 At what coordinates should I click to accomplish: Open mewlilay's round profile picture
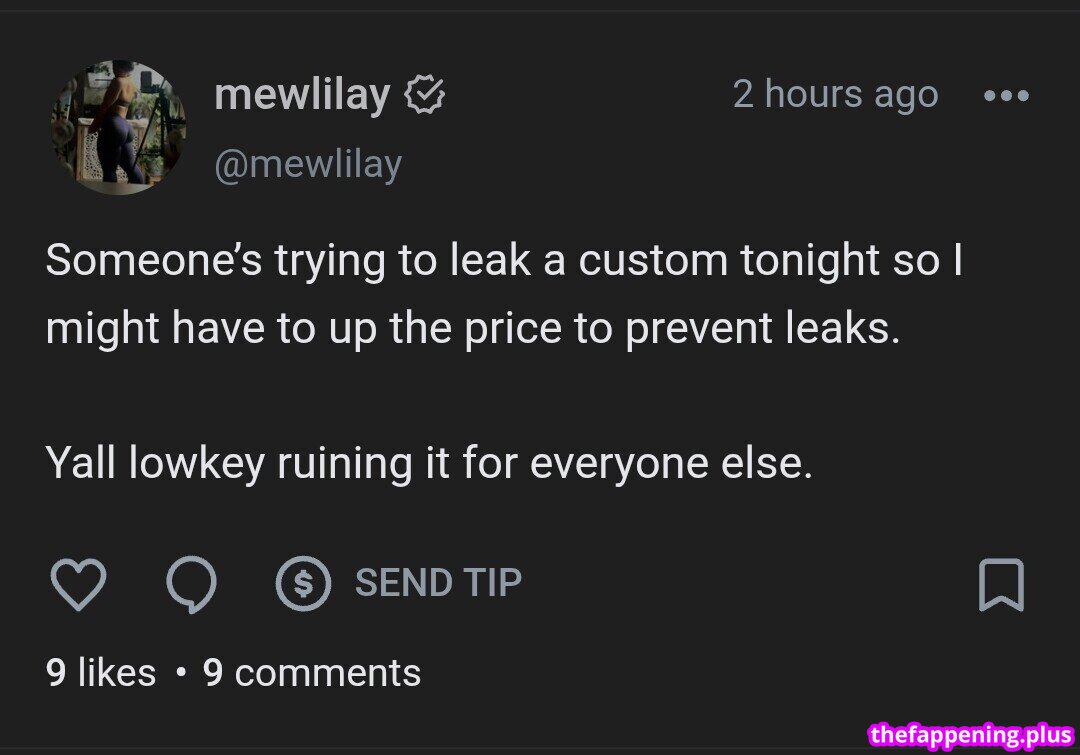(118, 127)
